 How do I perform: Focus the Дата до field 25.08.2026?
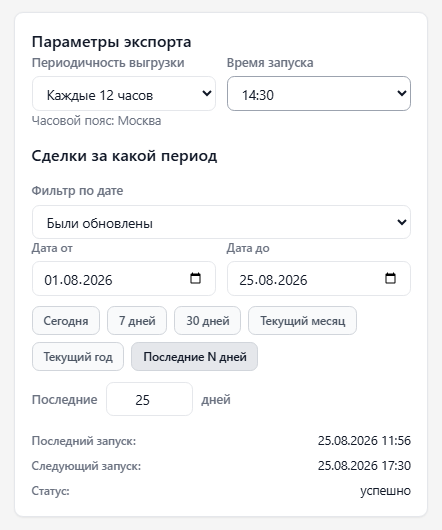319,279
